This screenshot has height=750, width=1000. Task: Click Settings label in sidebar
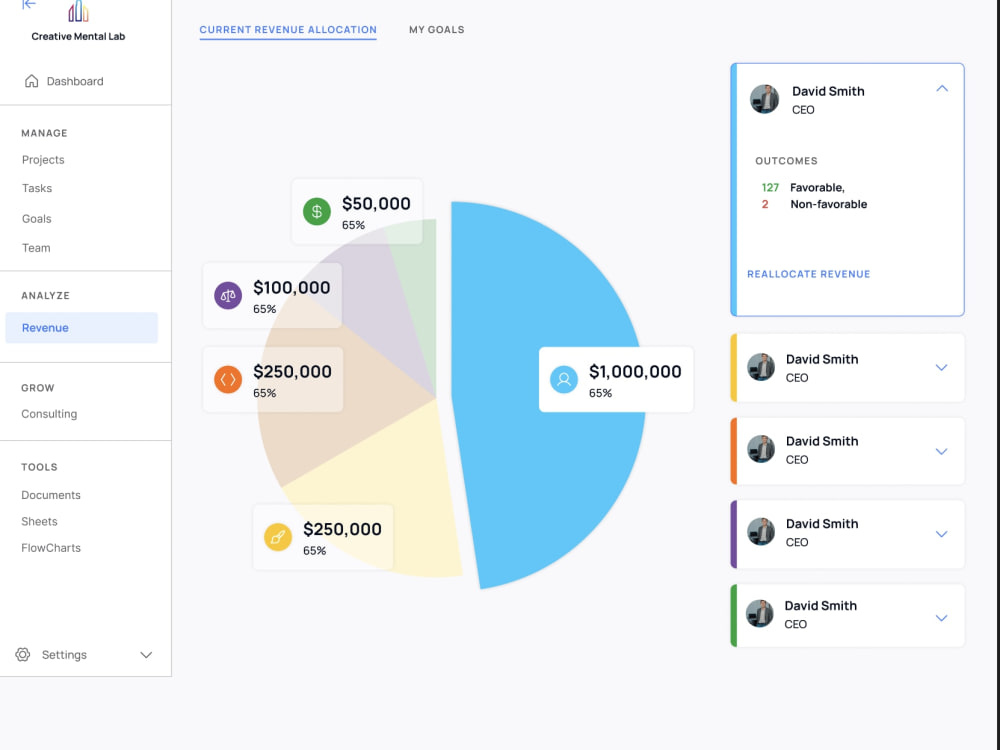pos(64,655)
